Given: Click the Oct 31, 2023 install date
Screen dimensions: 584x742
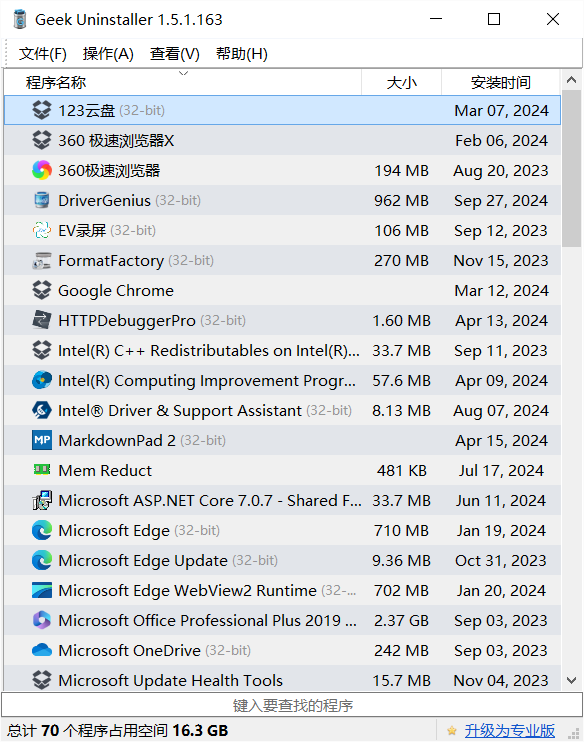Looking at the screenshot, I should [501, 561].
